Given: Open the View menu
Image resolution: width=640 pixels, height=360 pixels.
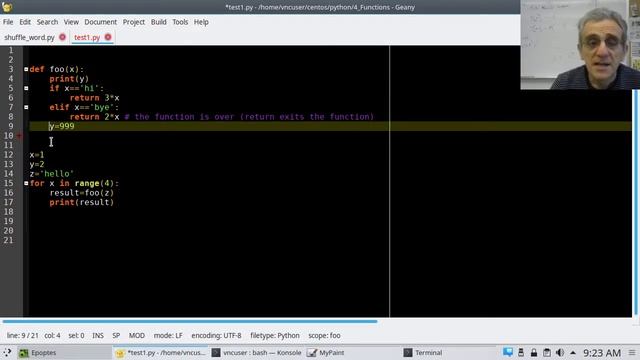Looking at the screenshot, I should [x=71, y=22].
